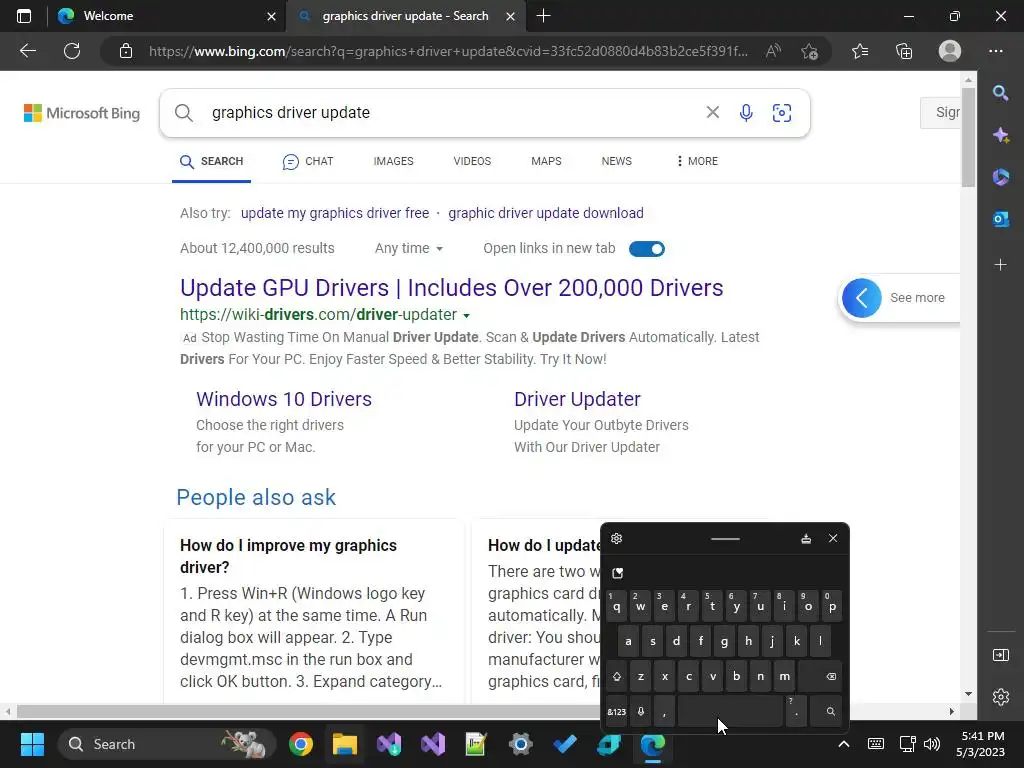The width and height of the screenshot is (1024, 768).
Task: Expand the See more side panel arrow
Action: click(861, 298)
